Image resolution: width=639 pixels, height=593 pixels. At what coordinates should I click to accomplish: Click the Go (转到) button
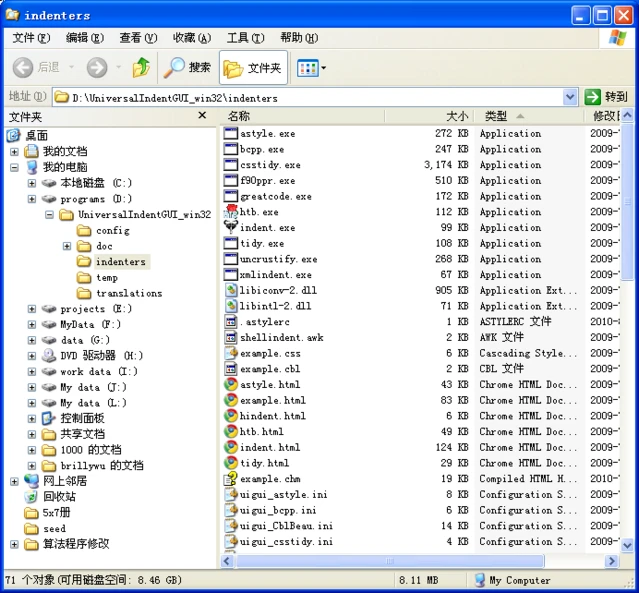[x=607, y=97]
